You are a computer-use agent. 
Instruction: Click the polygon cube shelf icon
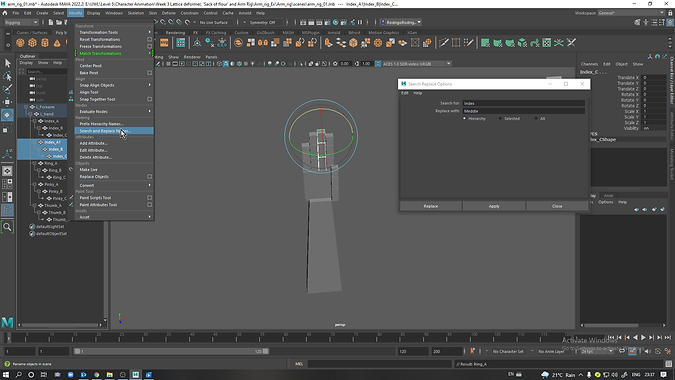pyautogui.click(x=32, y=43)
